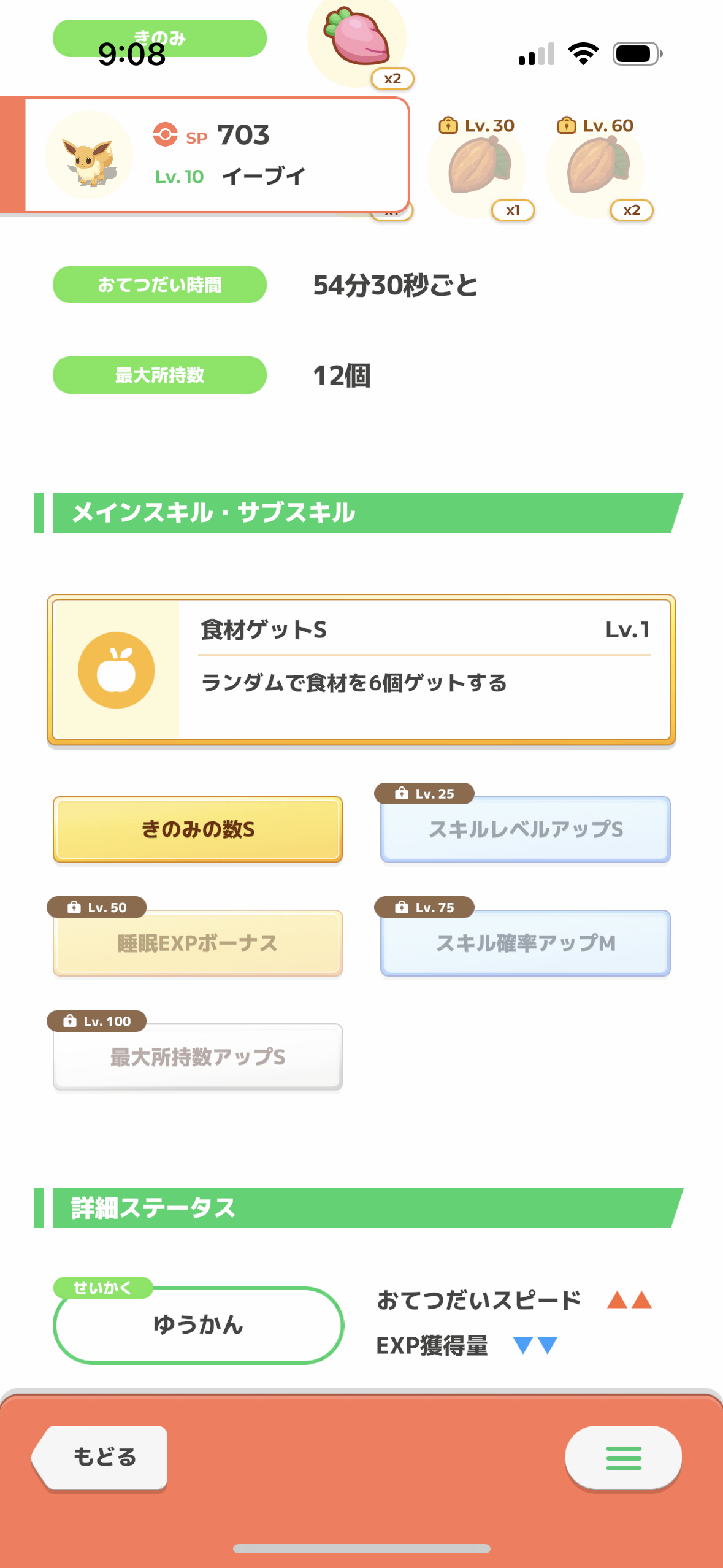Open the green hamburger menu button
723x1568 pixels.
click(623, 1458)
